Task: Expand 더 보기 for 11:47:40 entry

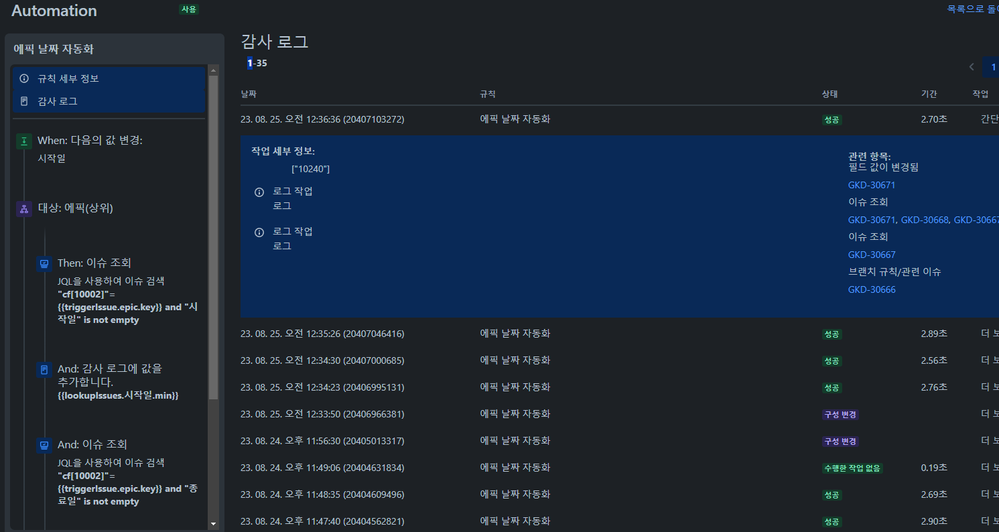Action: tap(989, 521)
